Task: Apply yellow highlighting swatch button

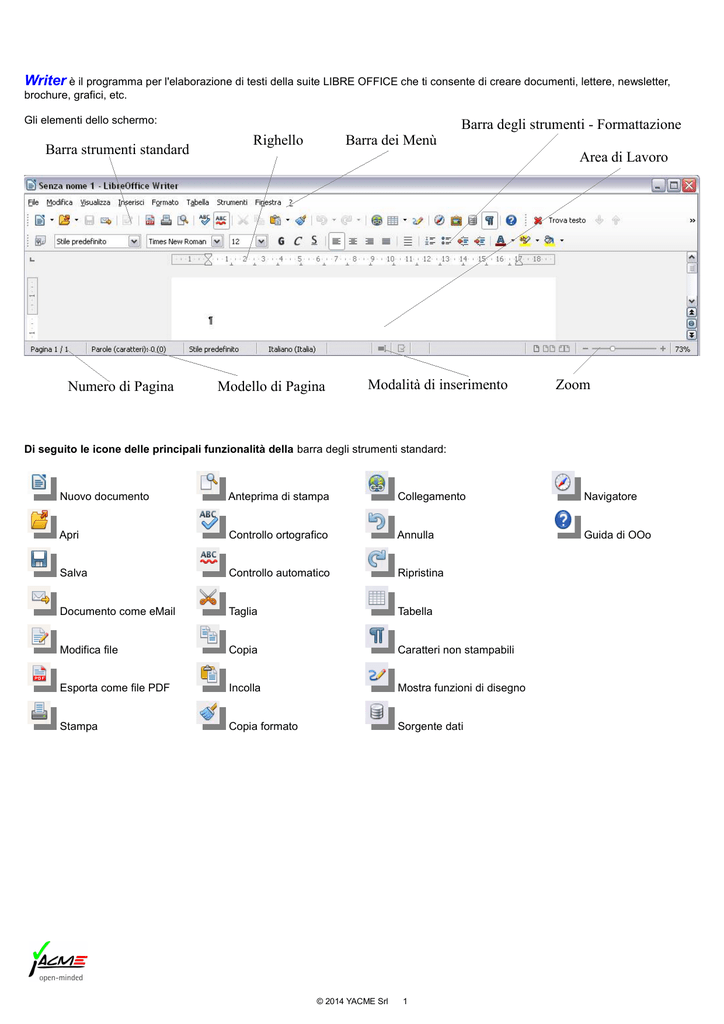Action: coord(525,241)
